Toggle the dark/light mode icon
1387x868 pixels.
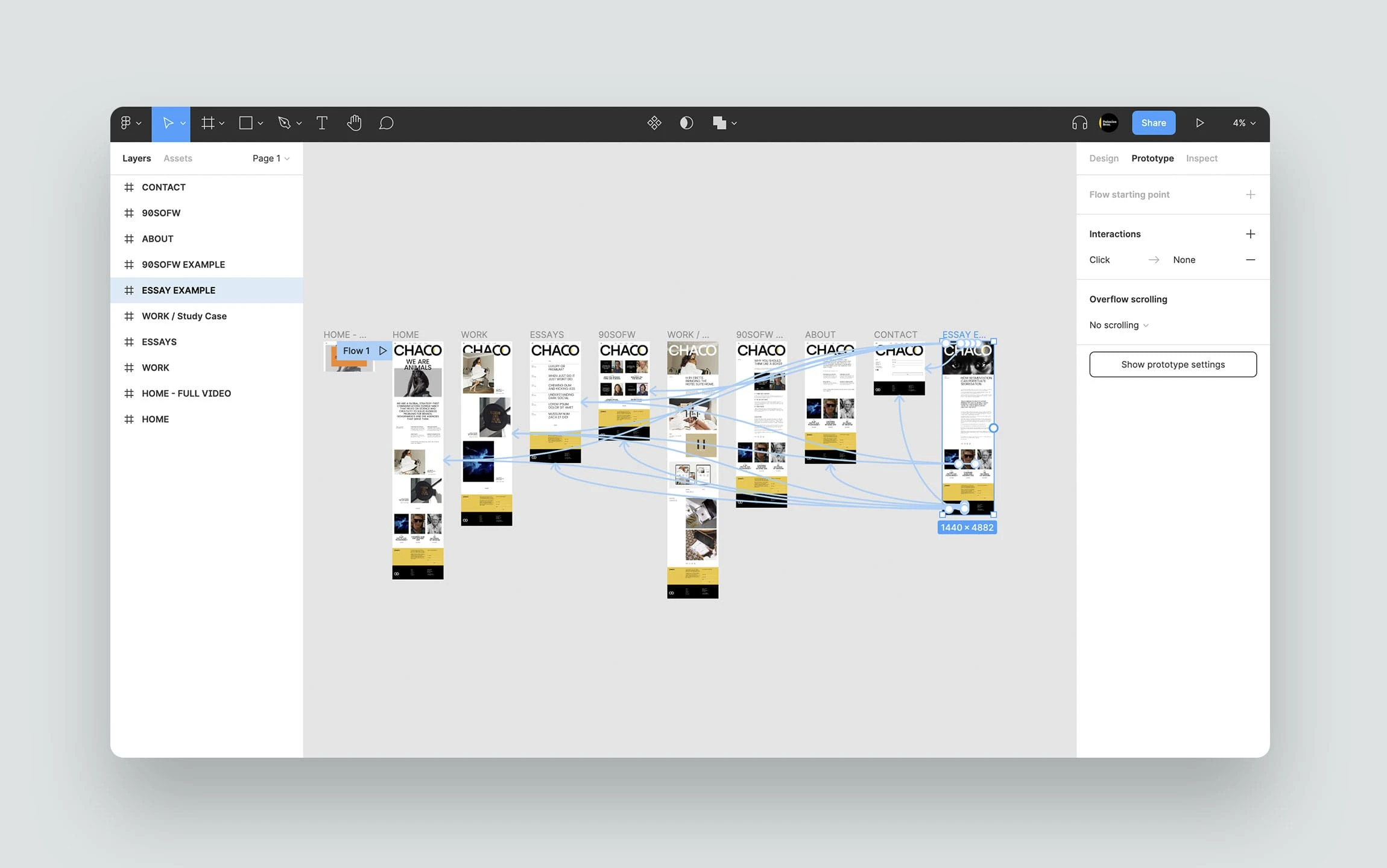[687, 123]
